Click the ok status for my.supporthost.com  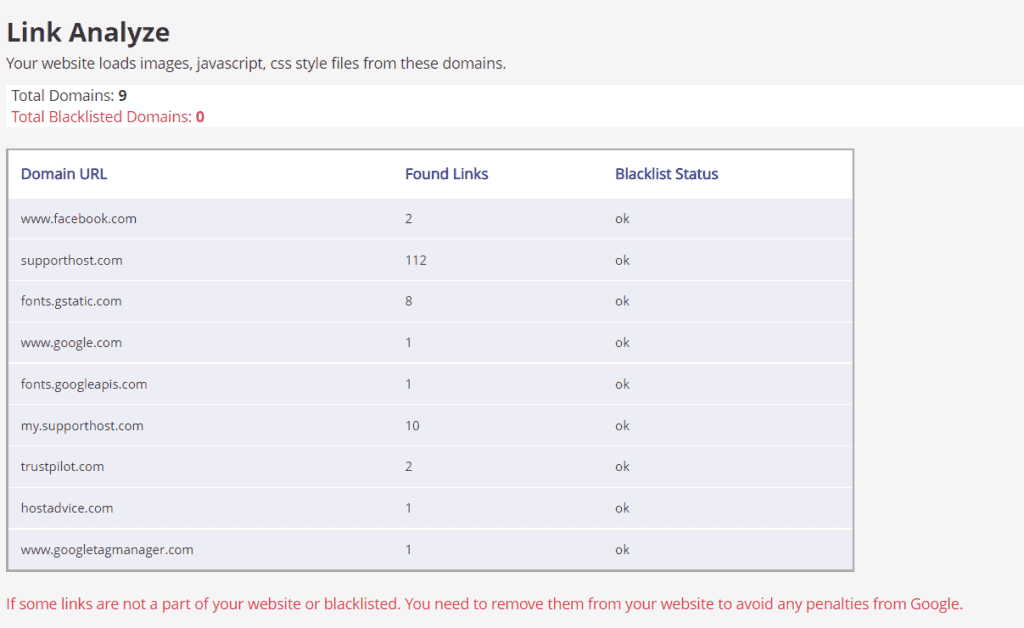(622, 426)
